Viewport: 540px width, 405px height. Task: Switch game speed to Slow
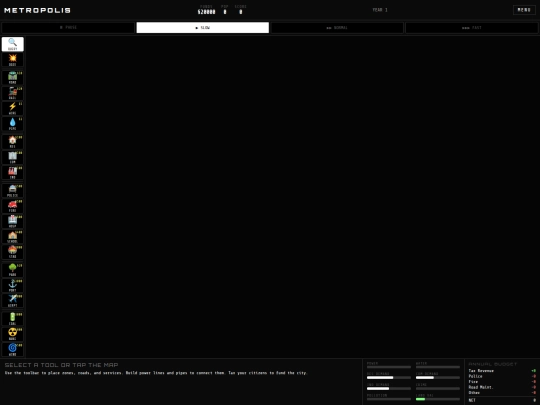[202, 28]
